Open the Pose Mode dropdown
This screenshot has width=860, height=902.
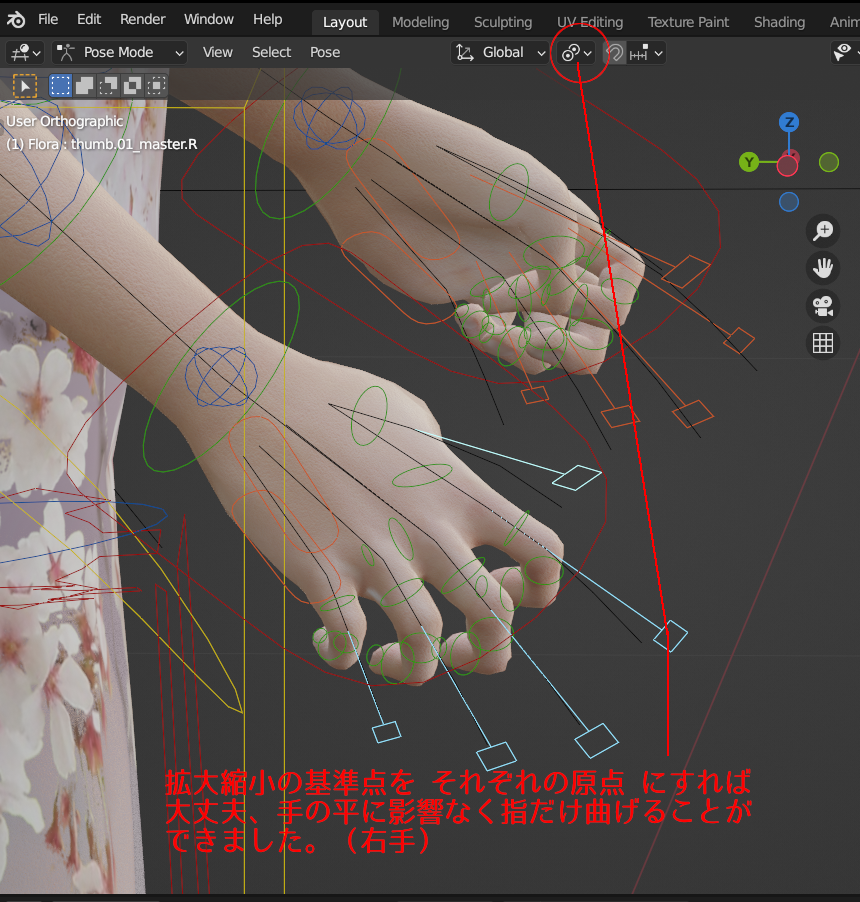[x=118, y=52]
